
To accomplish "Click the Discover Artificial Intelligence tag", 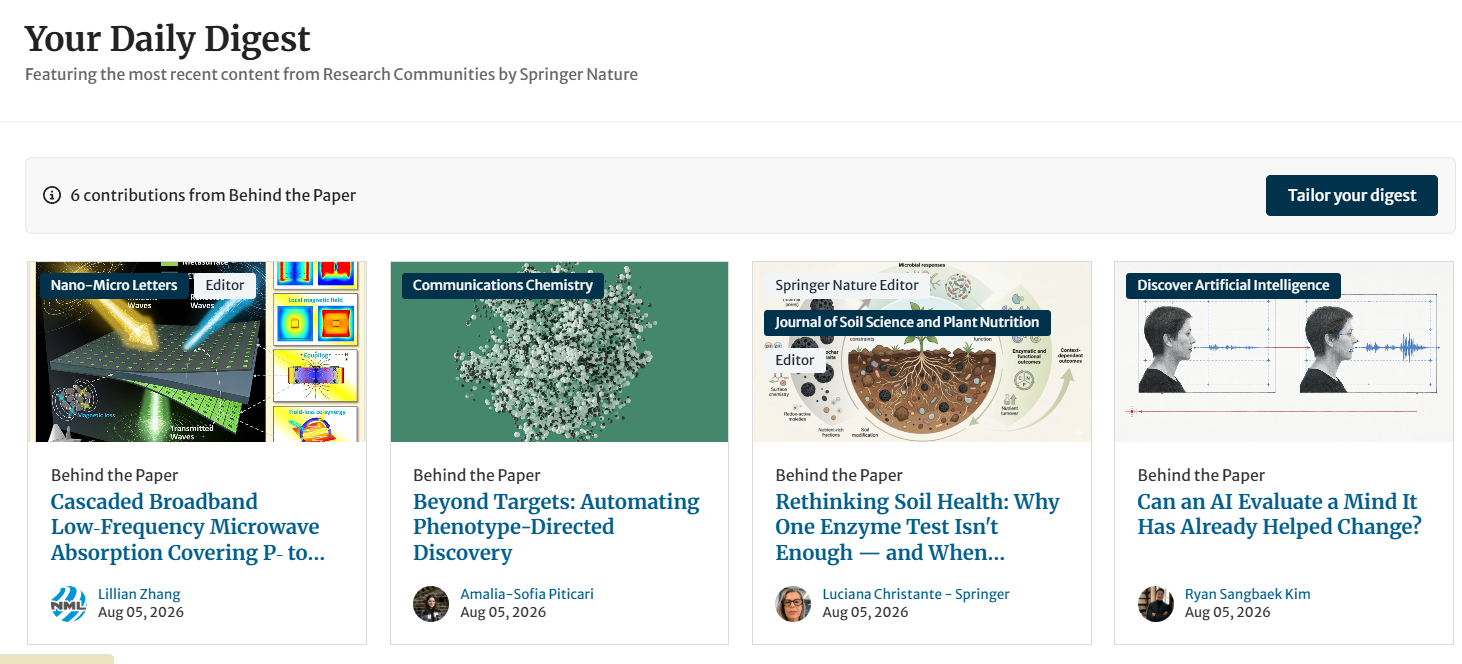I will click(1233, 285).
